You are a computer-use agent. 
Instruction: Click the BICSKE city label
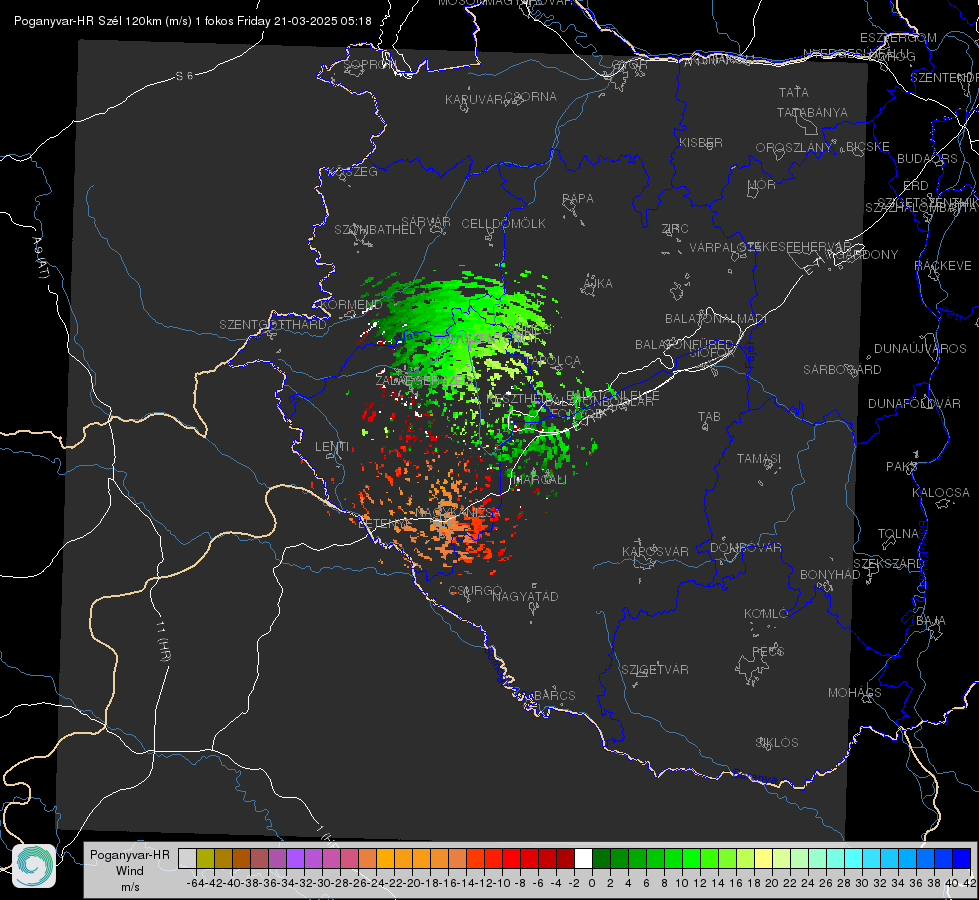[868, 146]
